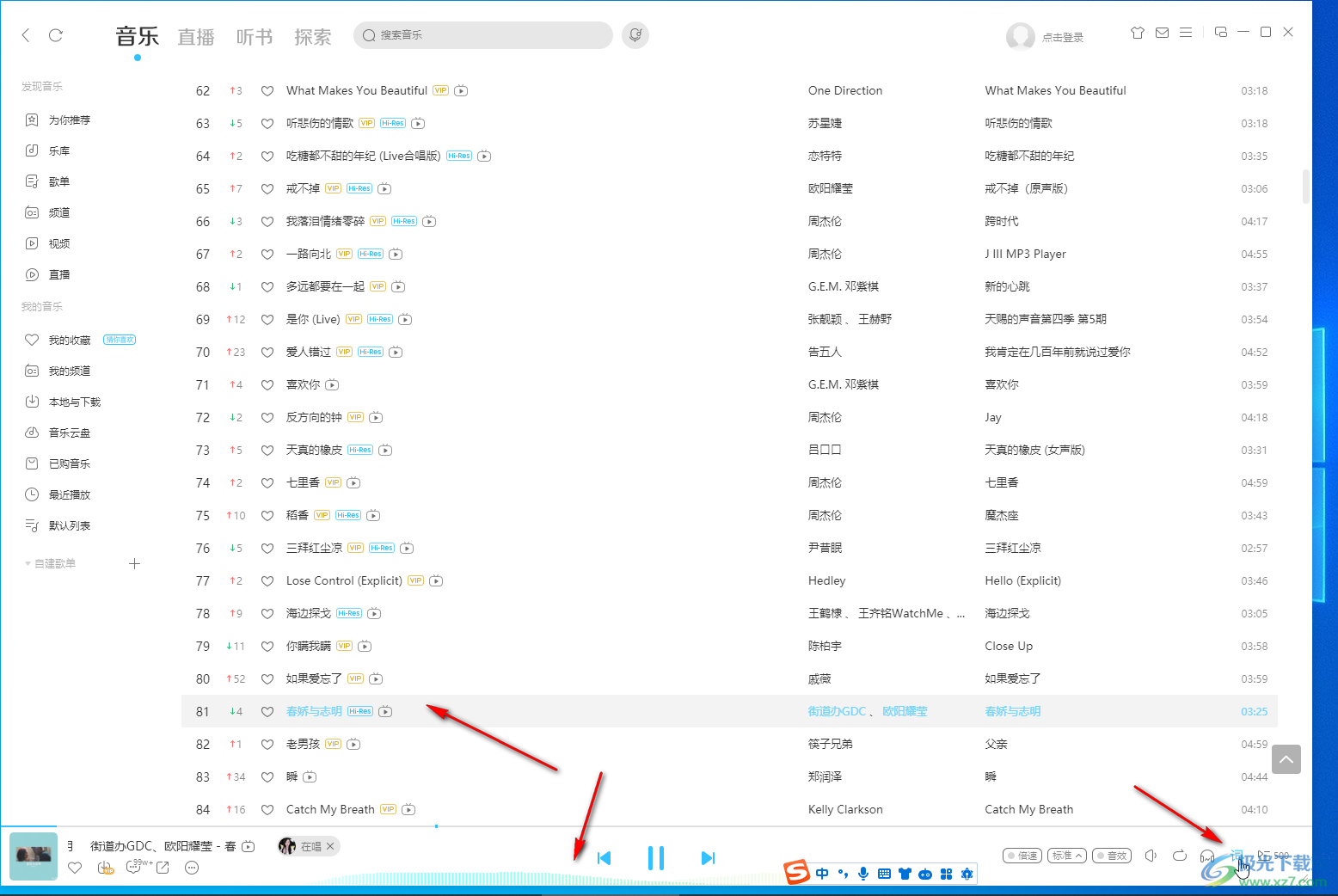Click the plus icon to create a playlist
Screen dimensions: 1338x896
(x=134, y=564)
